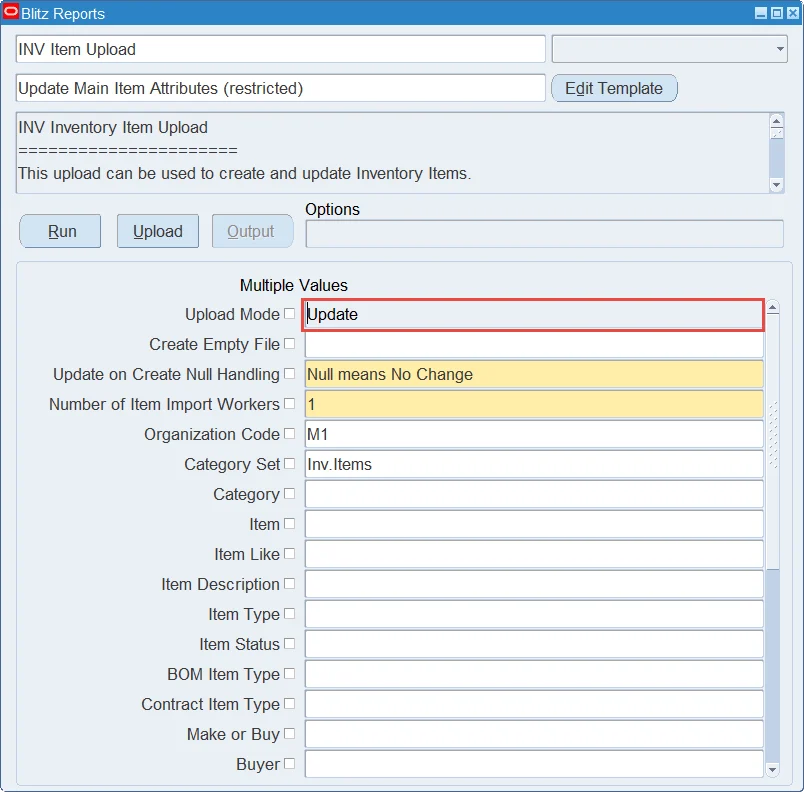This screenshot has height=792, width=804.
Task: Tick Item Like multiple values checkbox
Action: pyautogui.click(x=290, y=553)
